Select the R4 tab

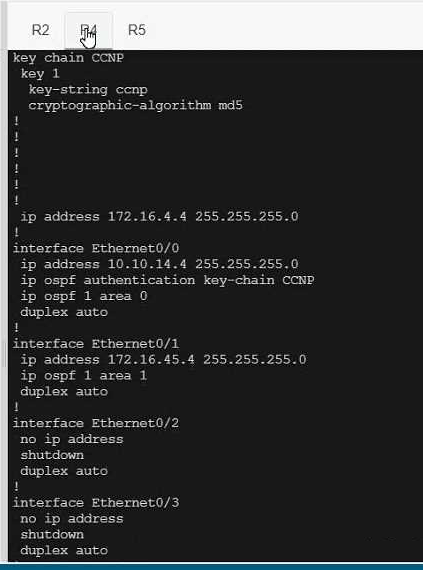tap(88, 30)
